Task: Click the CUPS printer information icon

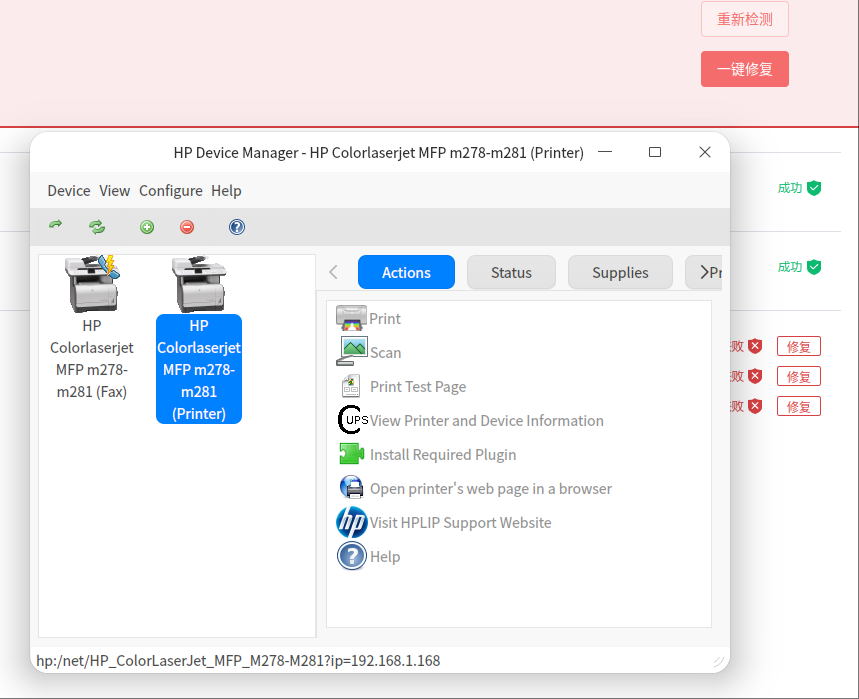Action: 352,420
